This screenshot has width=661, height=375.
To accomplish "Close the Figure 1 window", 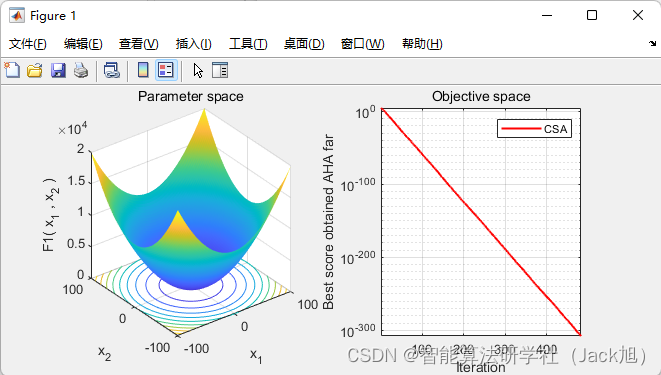I will (x=638, y=16).
